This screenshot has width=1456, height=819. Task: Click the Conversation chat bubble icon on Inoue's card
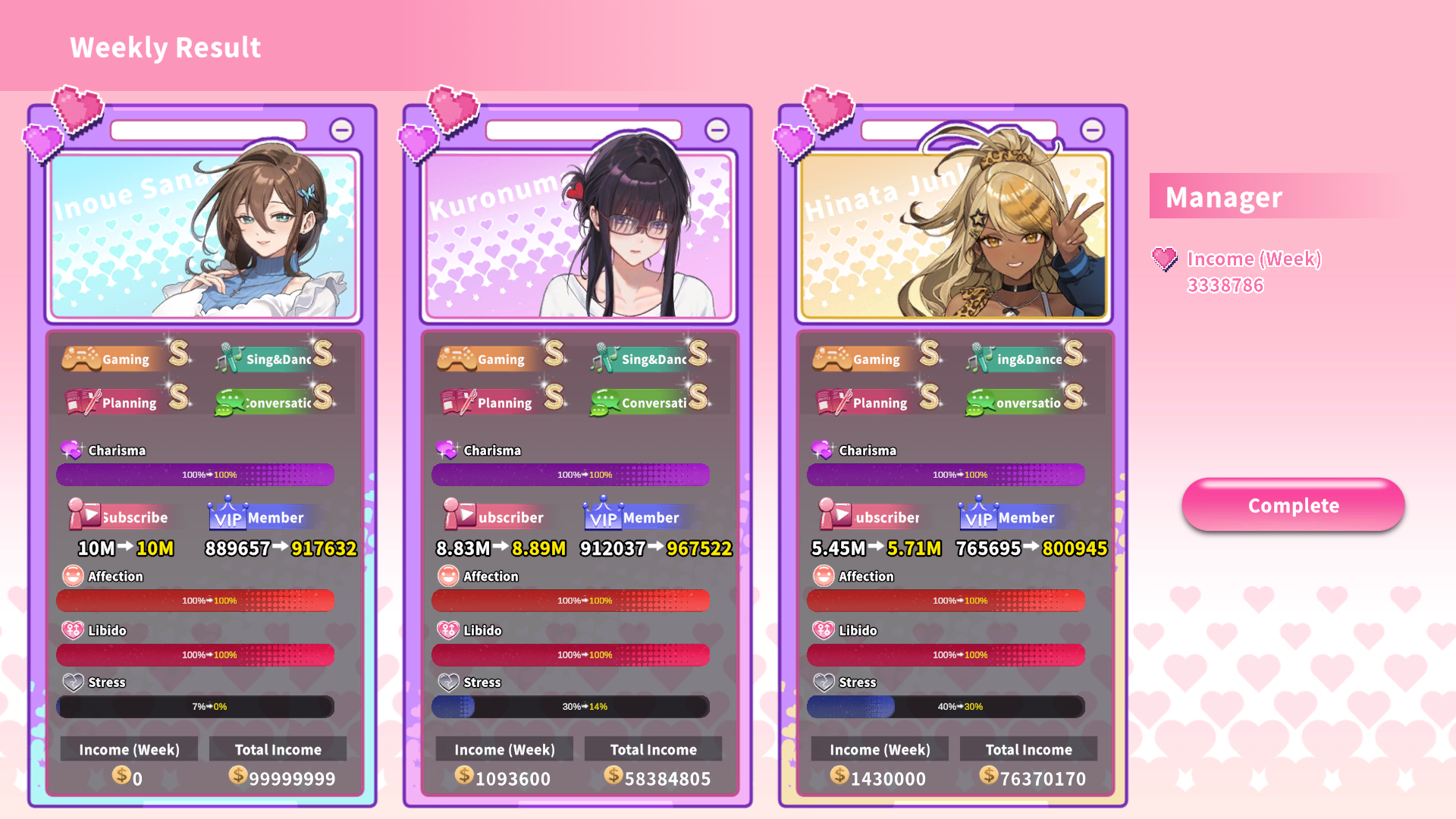tap(229, 403)
